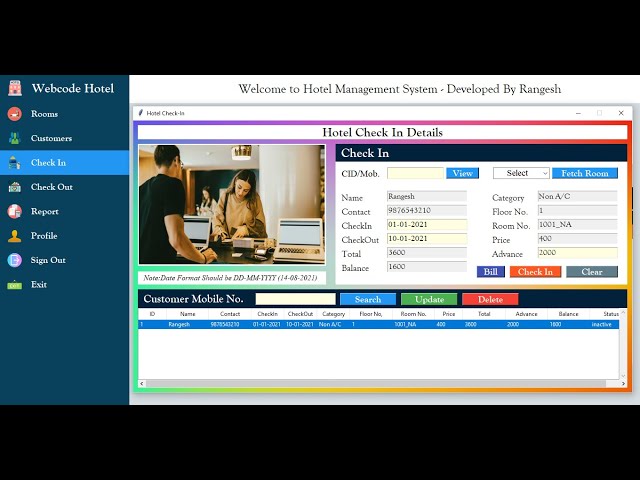
Task: Open the Report menu label
Action: (x=45, y=211)
